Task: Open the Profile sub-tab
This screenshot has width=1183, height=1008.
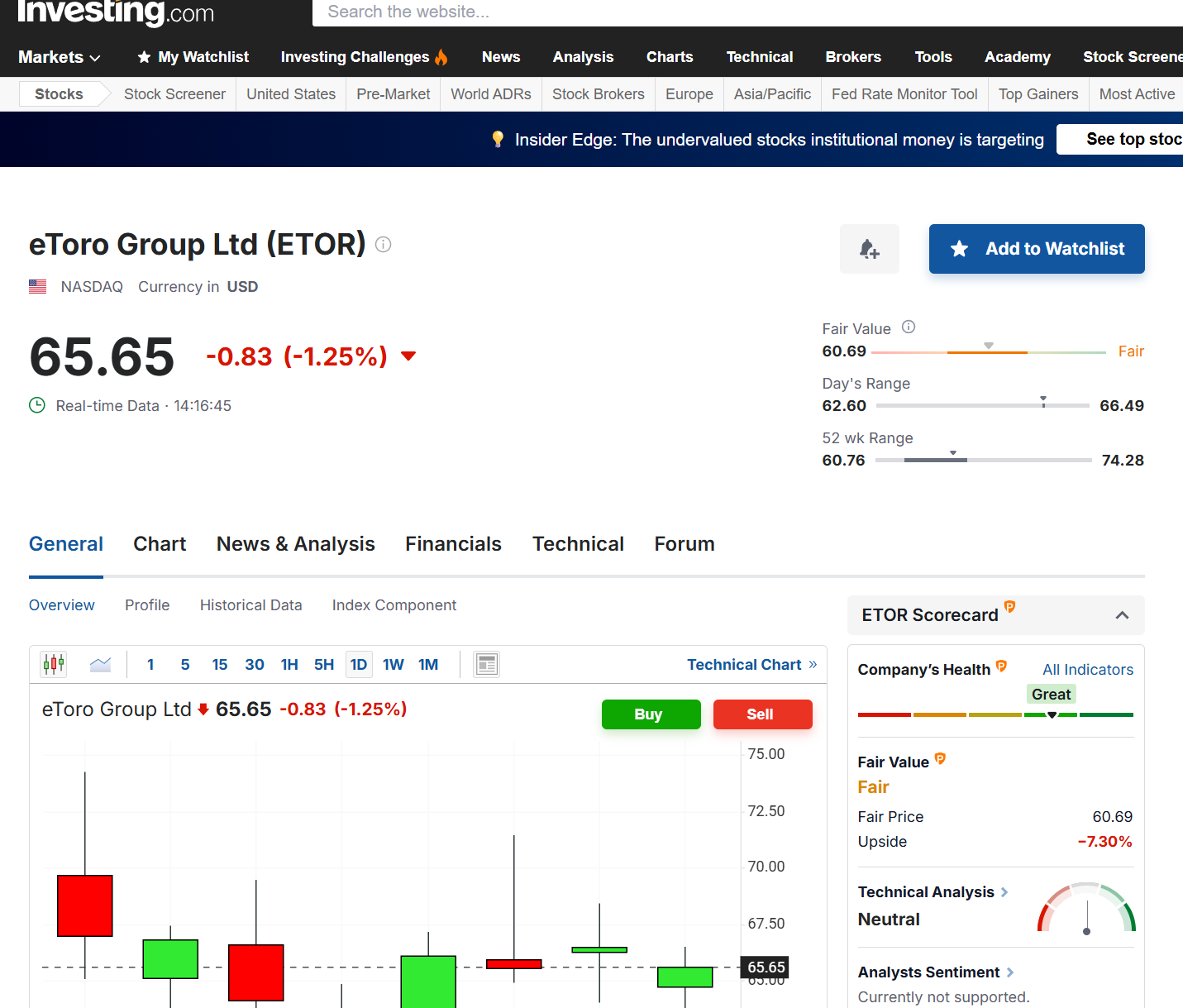Action: (x=147, y=605)
